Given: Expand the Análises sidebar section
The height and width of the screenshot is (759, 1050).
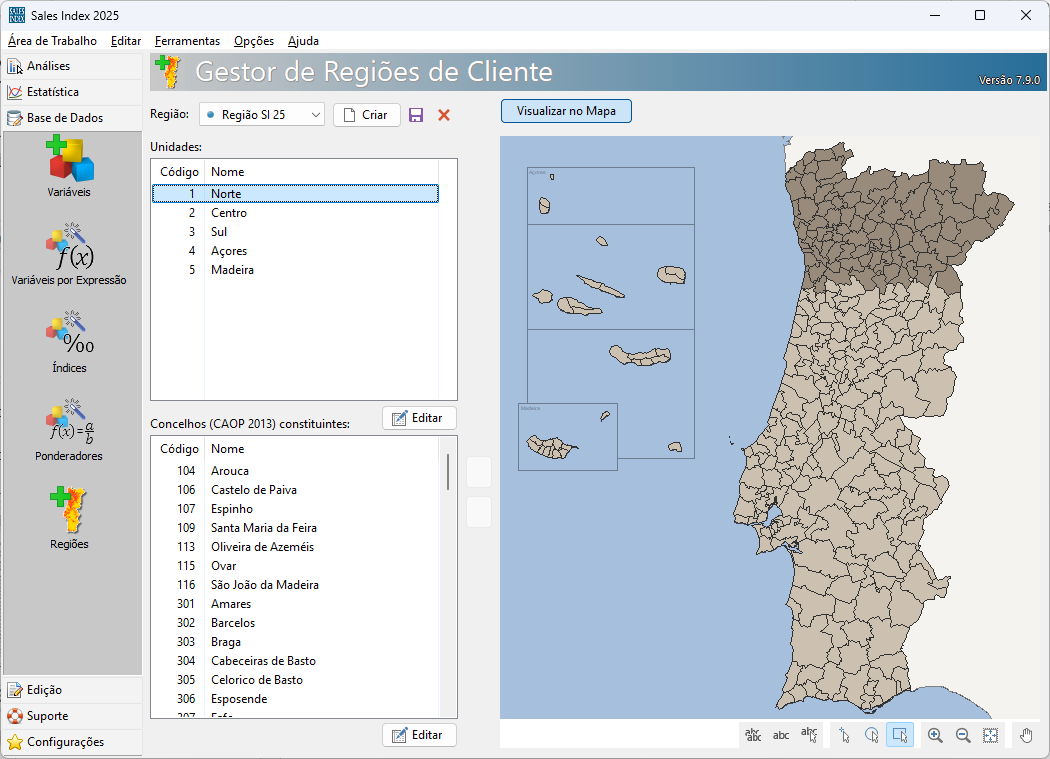Looking at the screenshot, I should point(48,66).
